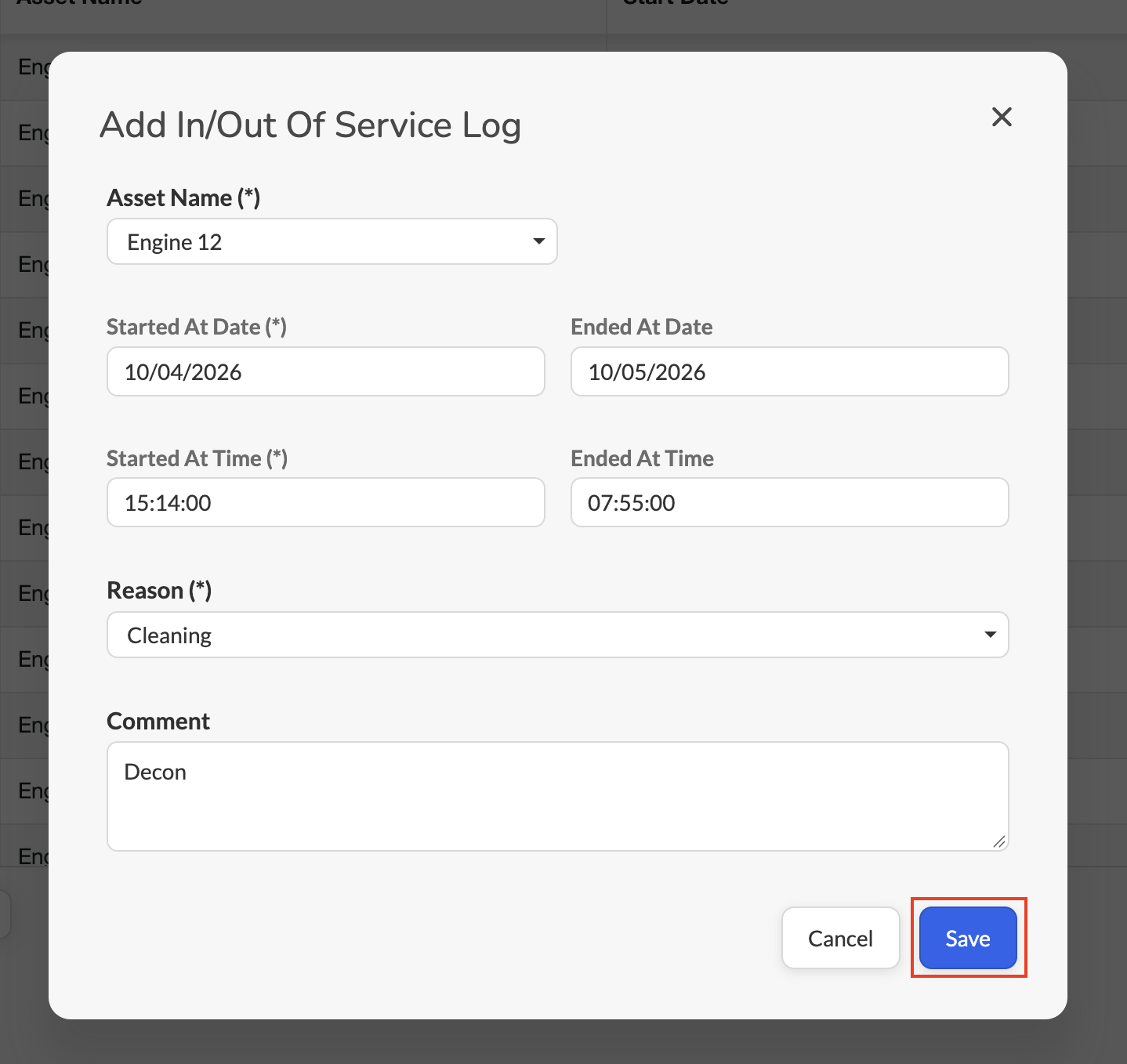This screenshot has height=1064, width=1127.
Task: Open the Asset Name dropdown showing Engine 12
Action: tap(332, 241)
